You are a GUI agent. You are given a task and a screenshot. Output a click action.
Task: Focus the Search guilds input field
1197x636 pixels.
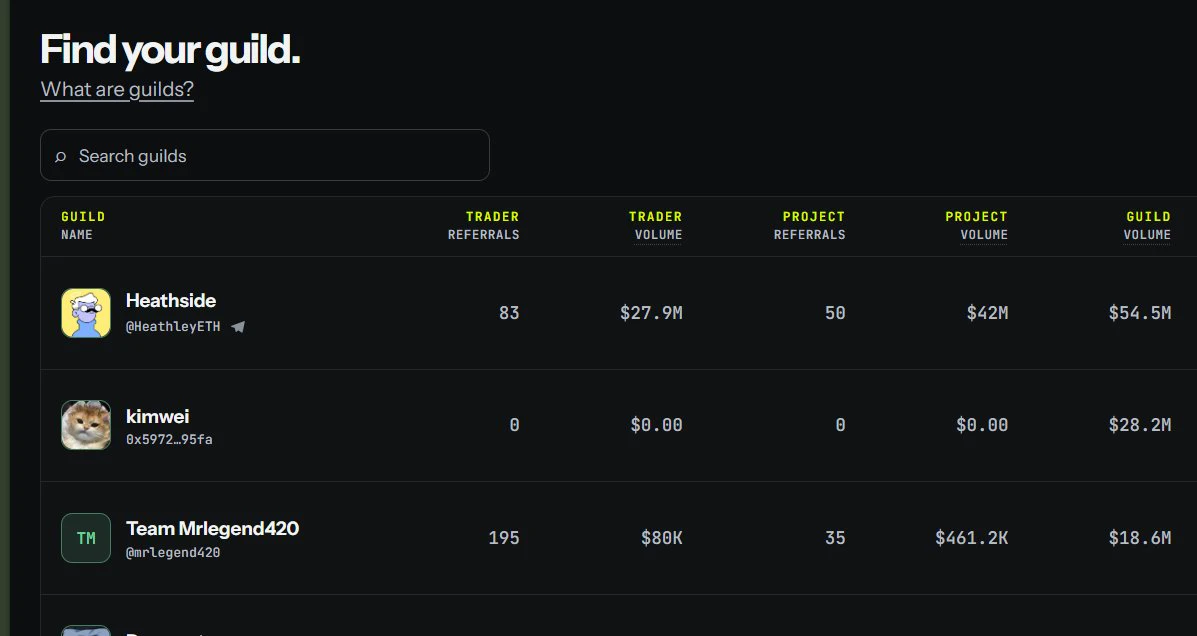(265, 155)
